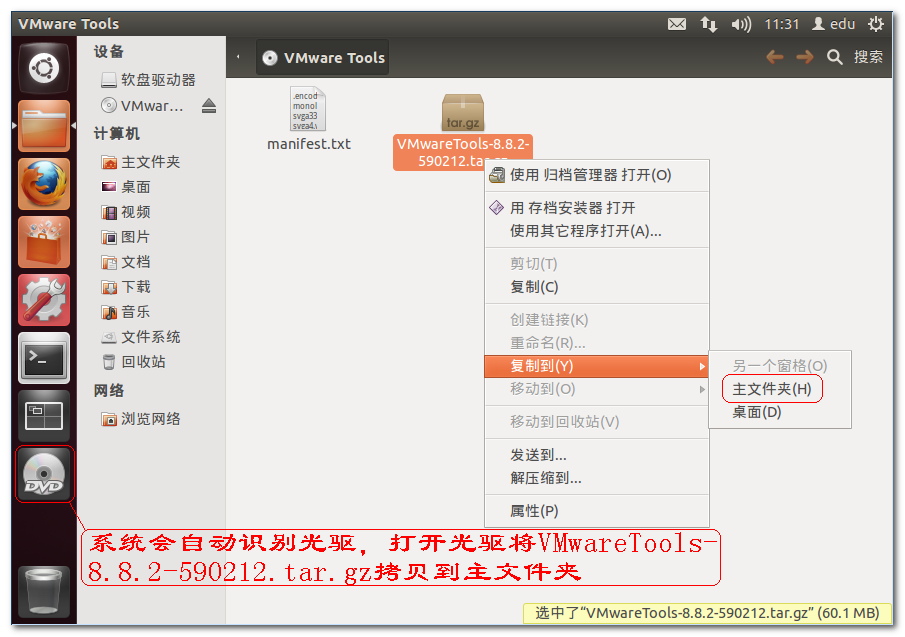Launch the Terminal from the dock

tap(44, 358)
